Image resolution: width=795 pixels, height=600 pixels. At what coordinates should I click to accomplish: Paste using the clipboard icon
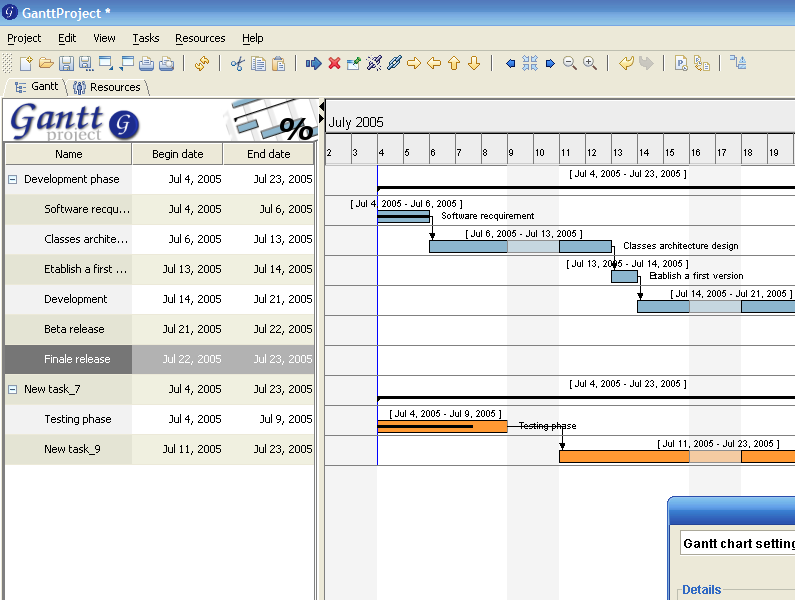pyautogui.click(x=278, y=63)
